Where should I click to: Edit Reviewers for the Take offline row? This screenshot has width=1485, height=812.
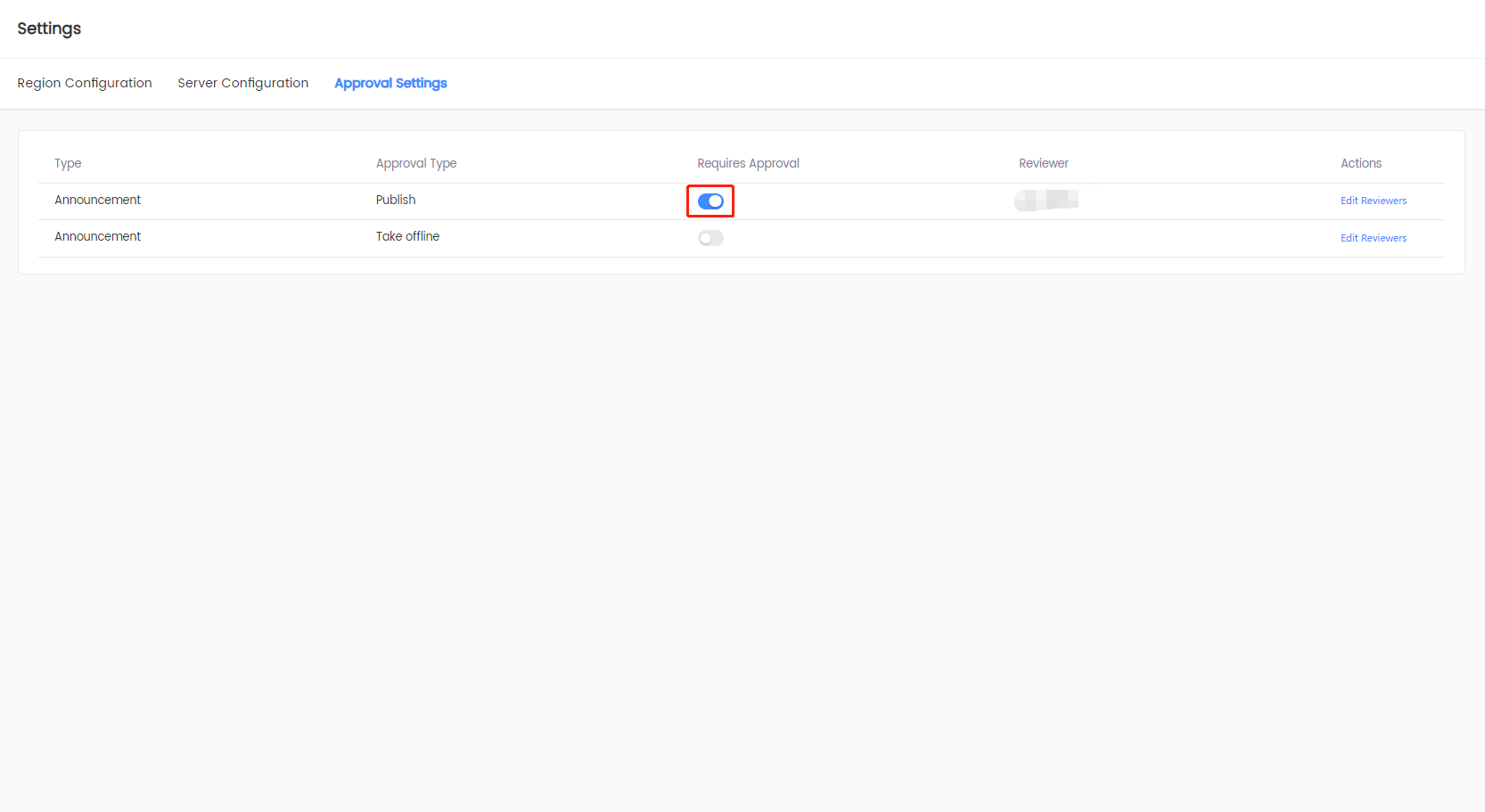tap(1373, 238)
